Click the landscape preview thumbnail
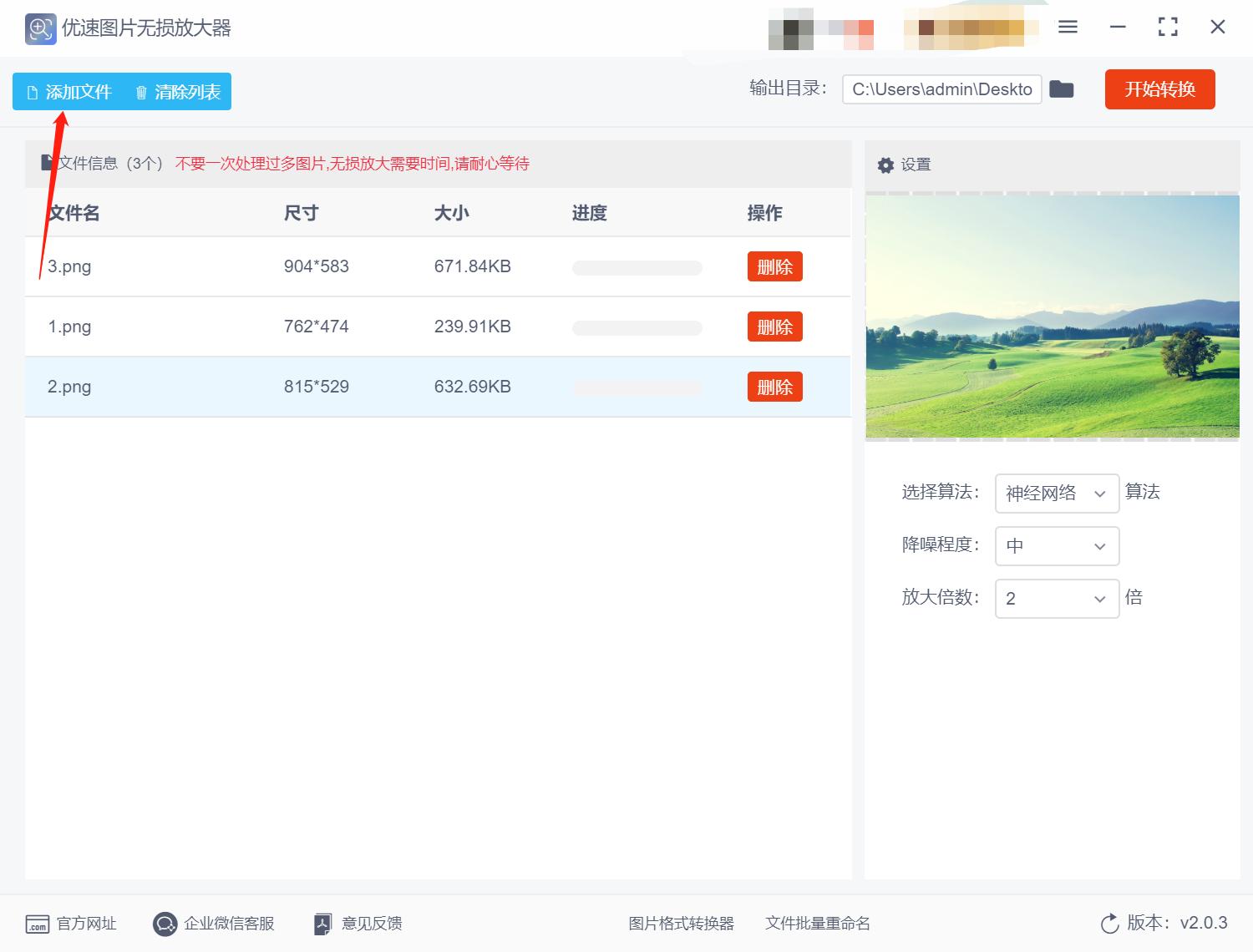The width and height of the screenshot is (1253, 952). [1051, 316]
